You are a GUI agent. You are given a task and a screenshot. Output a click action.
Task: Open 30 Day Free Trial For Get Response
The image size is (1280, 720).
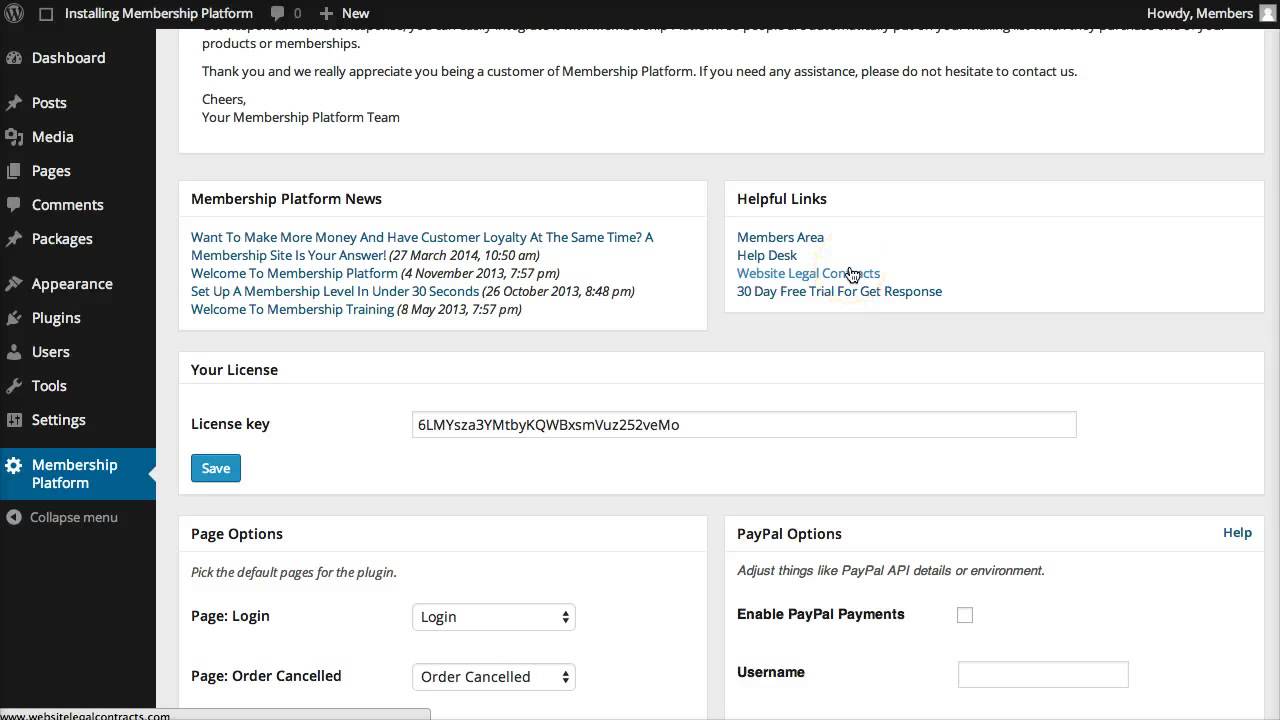[839, 291]
